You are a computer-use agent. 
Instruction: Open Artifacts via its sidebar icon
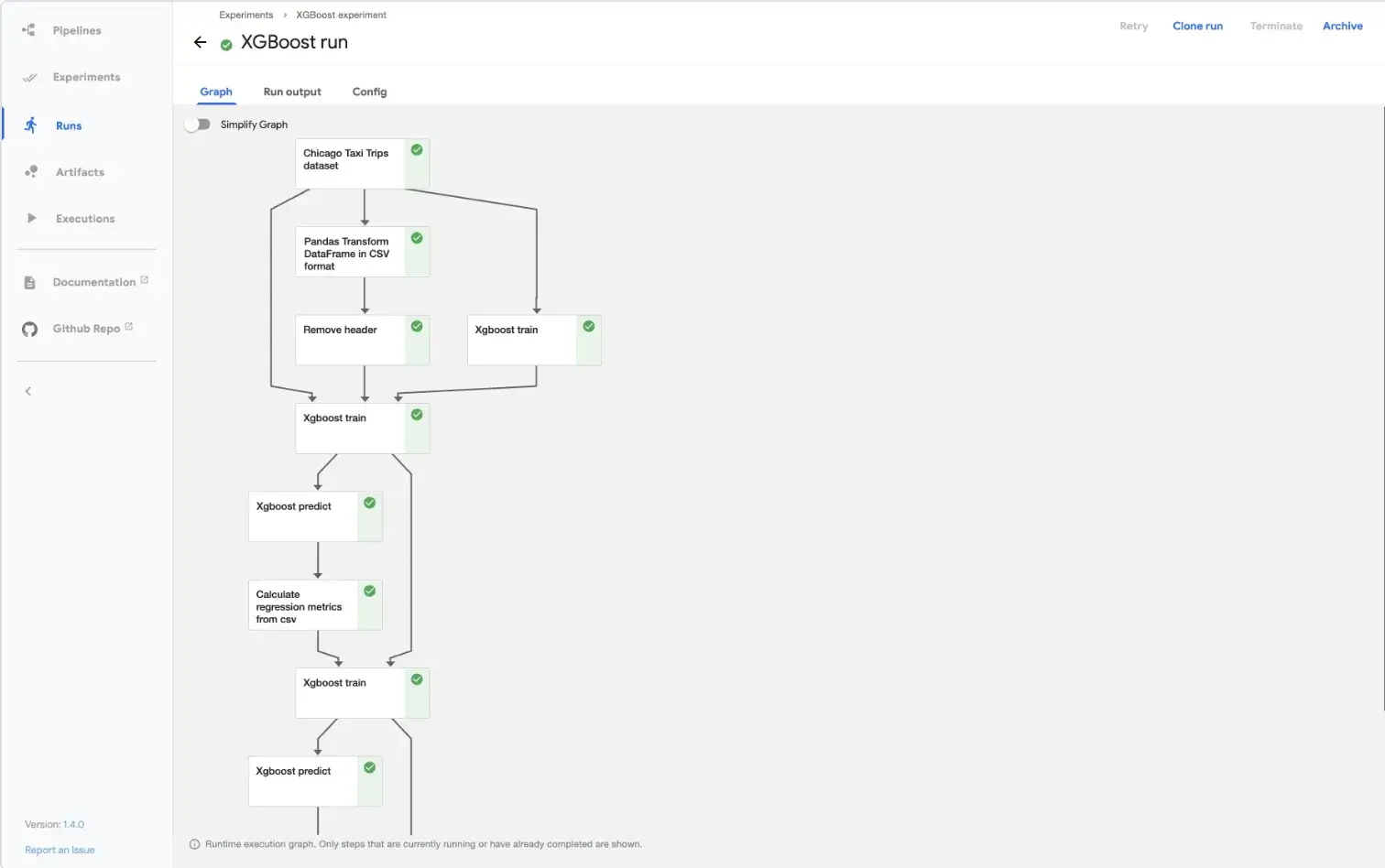[x=31, y=172]
